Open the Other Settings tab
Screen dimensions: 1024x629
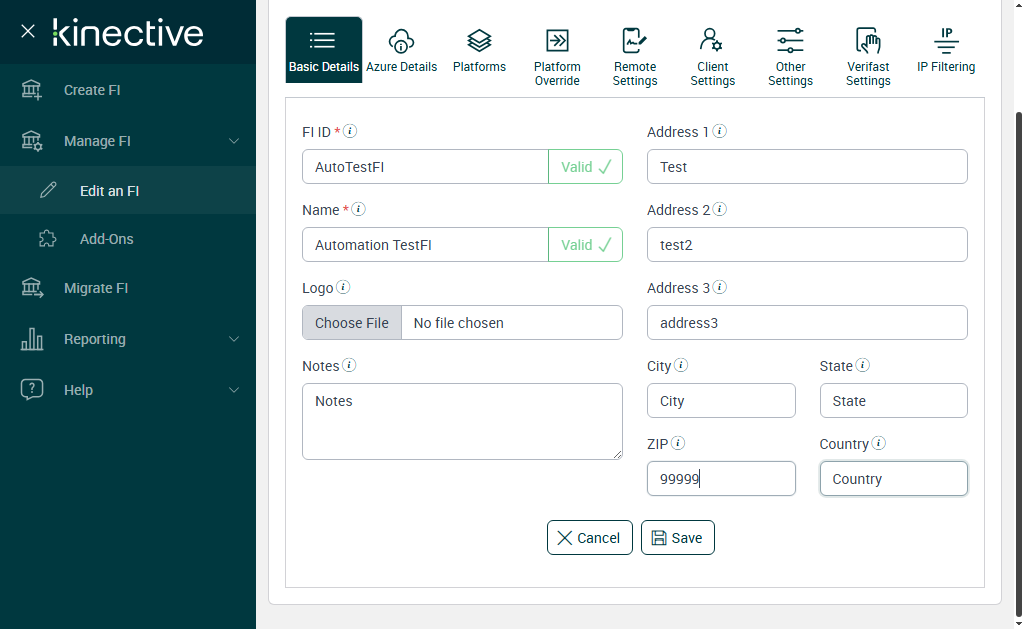(790, 57)
